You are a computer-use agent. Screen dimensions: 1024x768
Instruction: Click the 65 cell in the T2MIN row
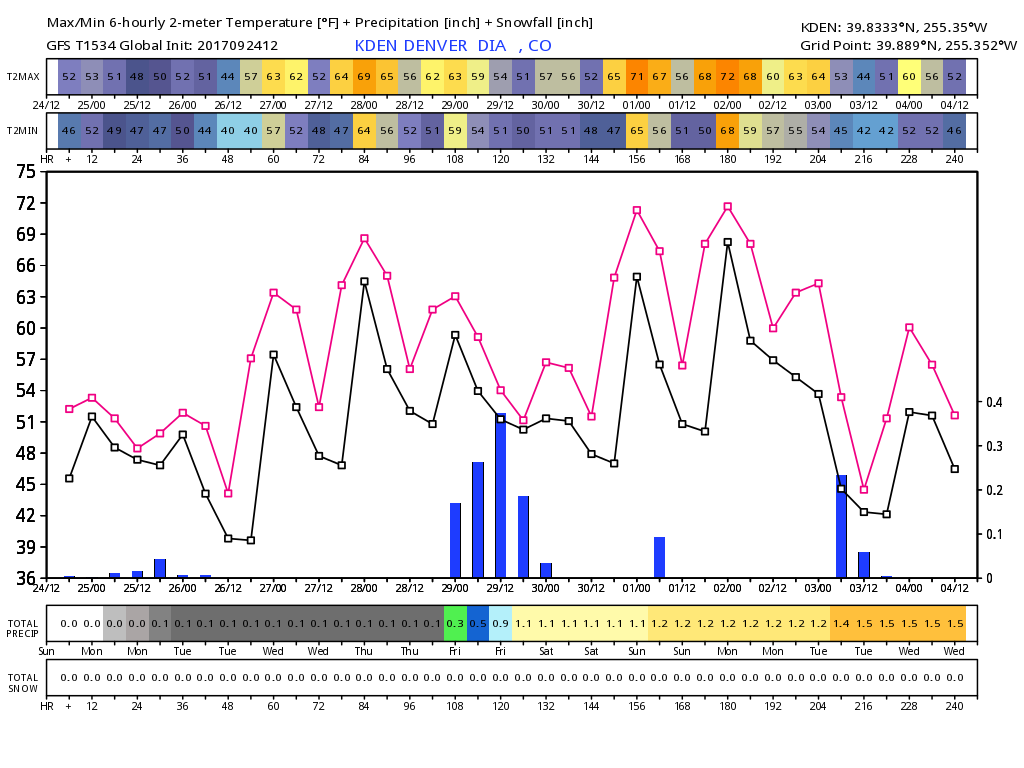tap(637, 131)
